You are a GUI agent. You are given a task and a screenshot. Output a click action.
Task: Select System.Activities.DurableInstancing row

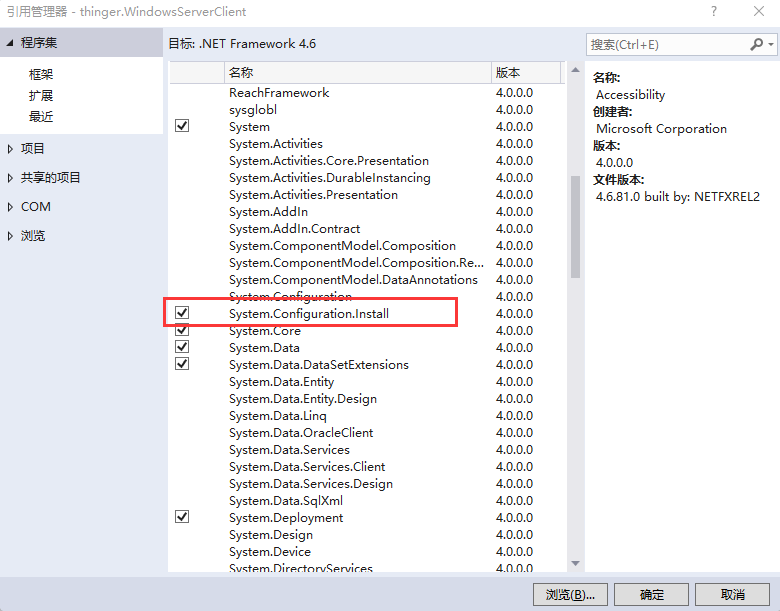(x=367, y=178)
